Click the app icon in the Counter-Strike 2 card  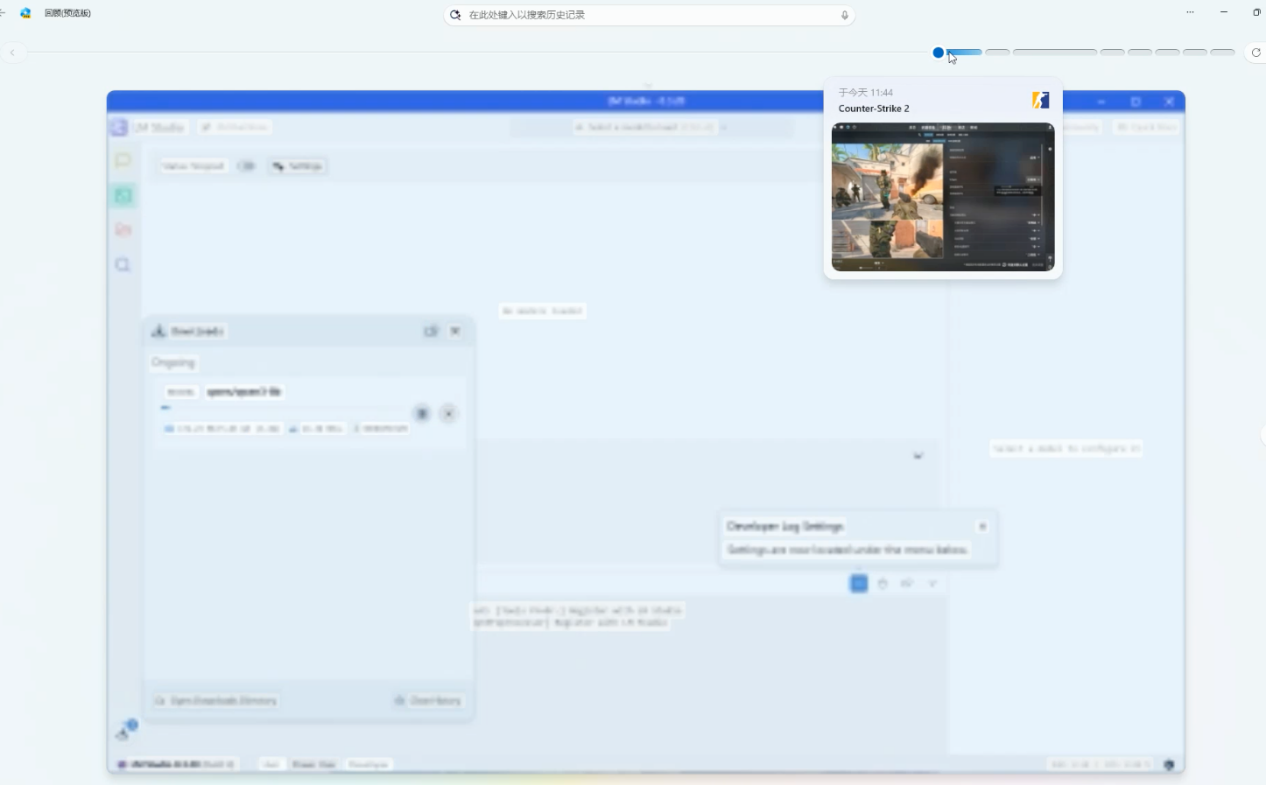pos(1040,100)
